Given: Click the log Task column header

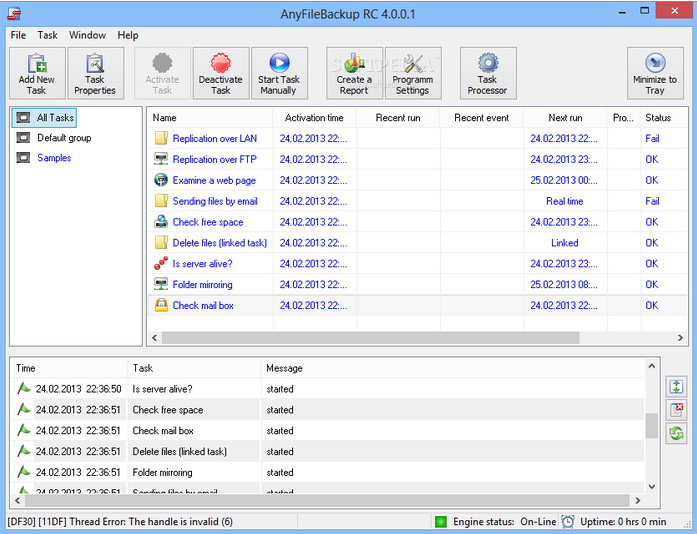Looking at the screenshot, I should (x=194, y=368).
